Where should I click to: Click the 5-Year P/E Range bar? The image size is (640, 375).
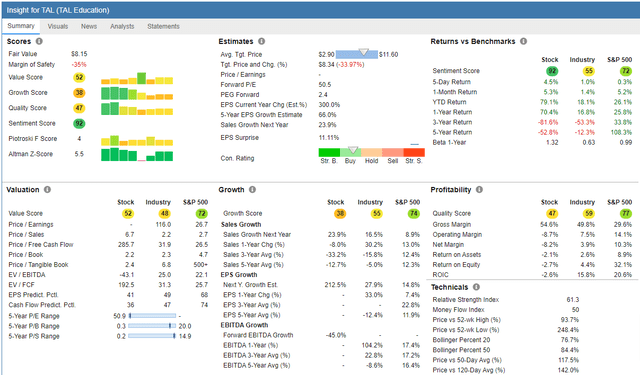point(152,316)
